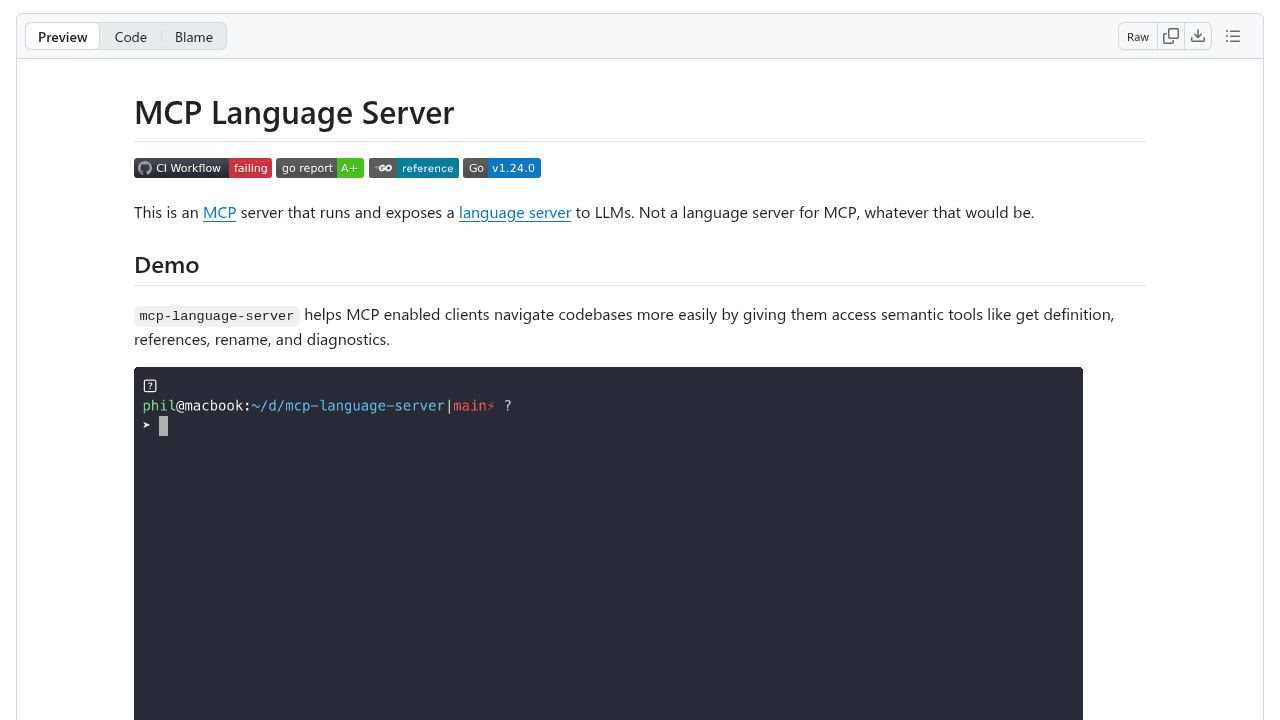1280x720 pixels.
Task: Click the copy raw file icon
Action: (1170, 35)
